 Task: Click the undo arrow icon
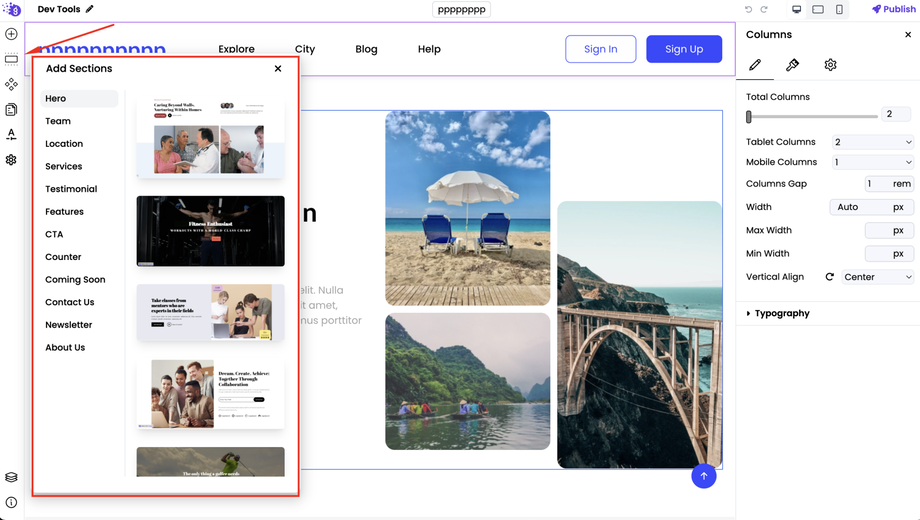748,9
